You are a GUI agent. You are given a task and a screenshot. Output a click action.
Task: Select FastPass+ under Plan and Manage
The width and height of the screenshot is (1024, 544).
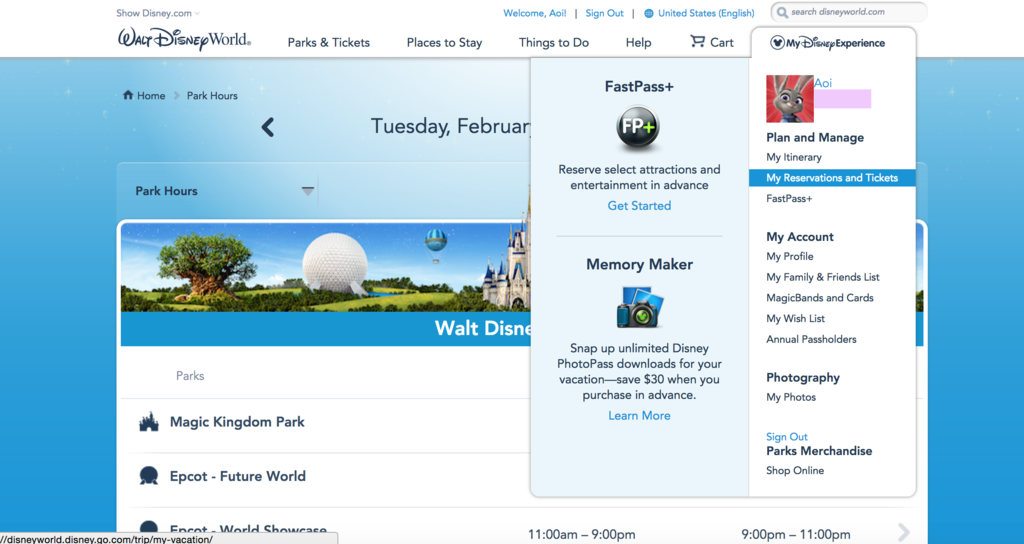pos(790,199)
